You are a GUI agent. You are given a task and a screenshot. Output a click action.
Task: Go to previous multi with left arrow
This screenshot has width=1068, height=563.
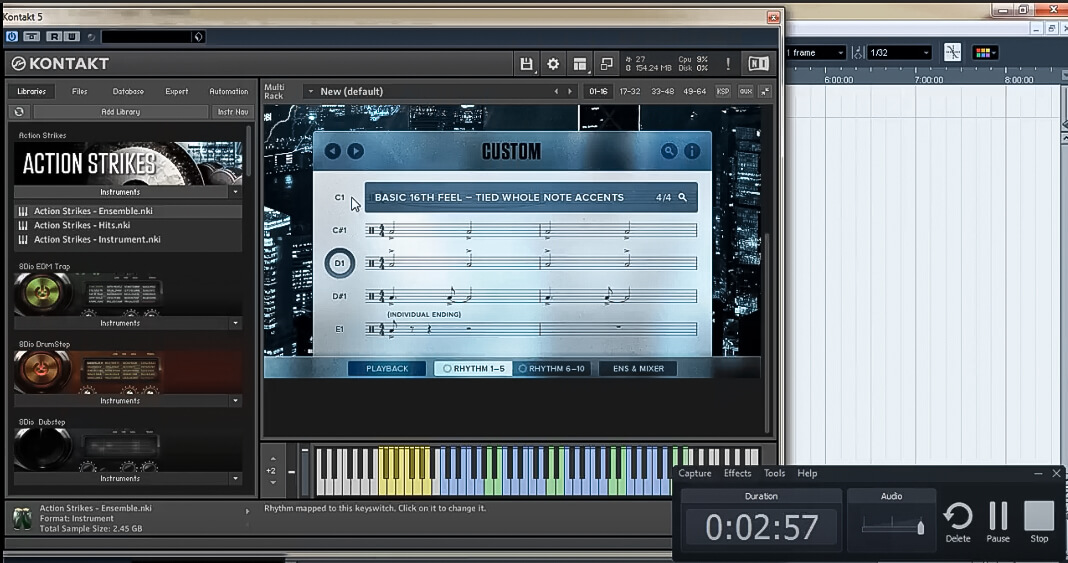556,91
